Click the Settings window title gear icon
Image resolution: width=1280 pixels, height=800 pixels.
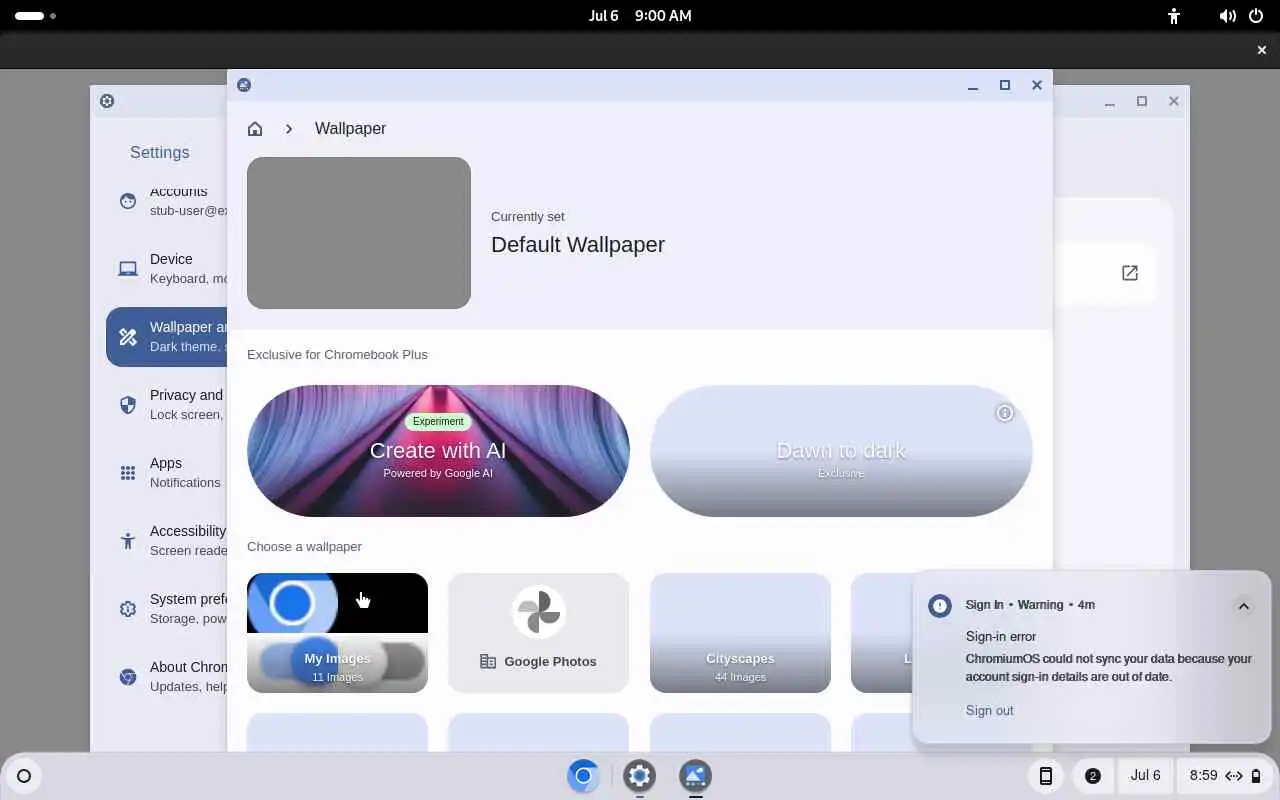107,101
